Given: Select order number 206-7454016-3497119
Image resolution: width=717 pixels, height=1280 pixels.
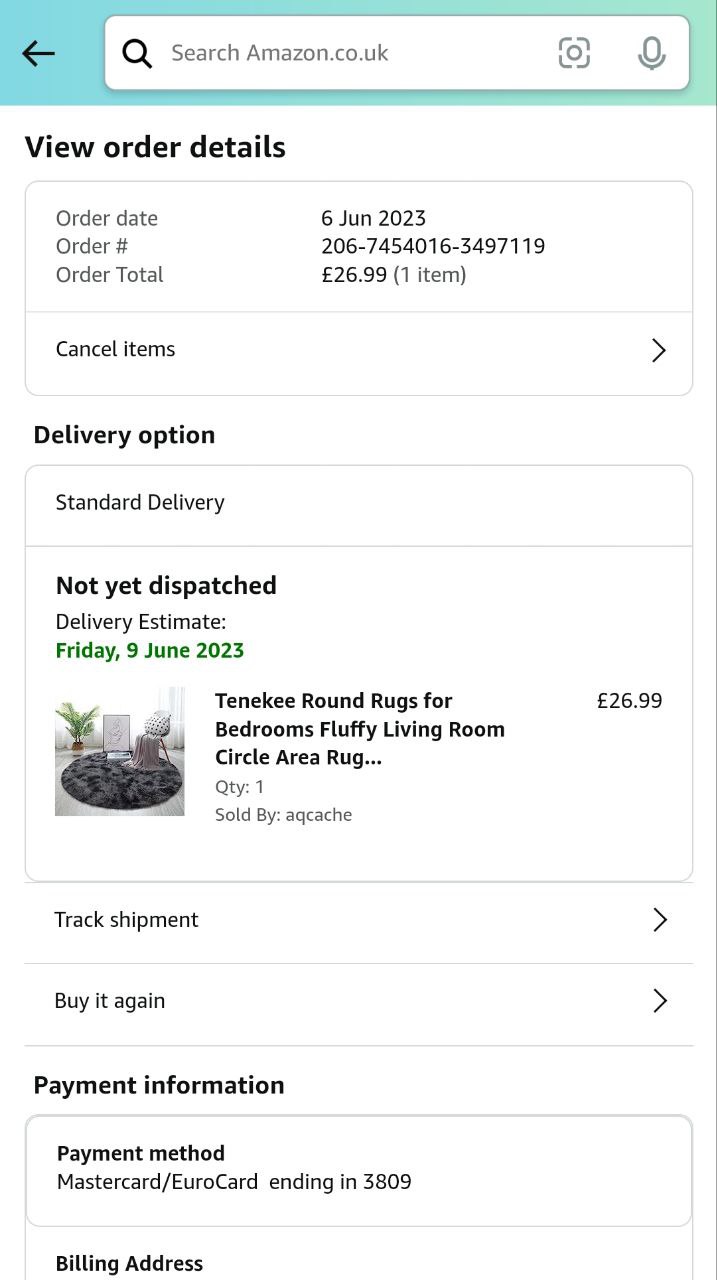Looking at the screenshot, I should (x=433, y=246).
